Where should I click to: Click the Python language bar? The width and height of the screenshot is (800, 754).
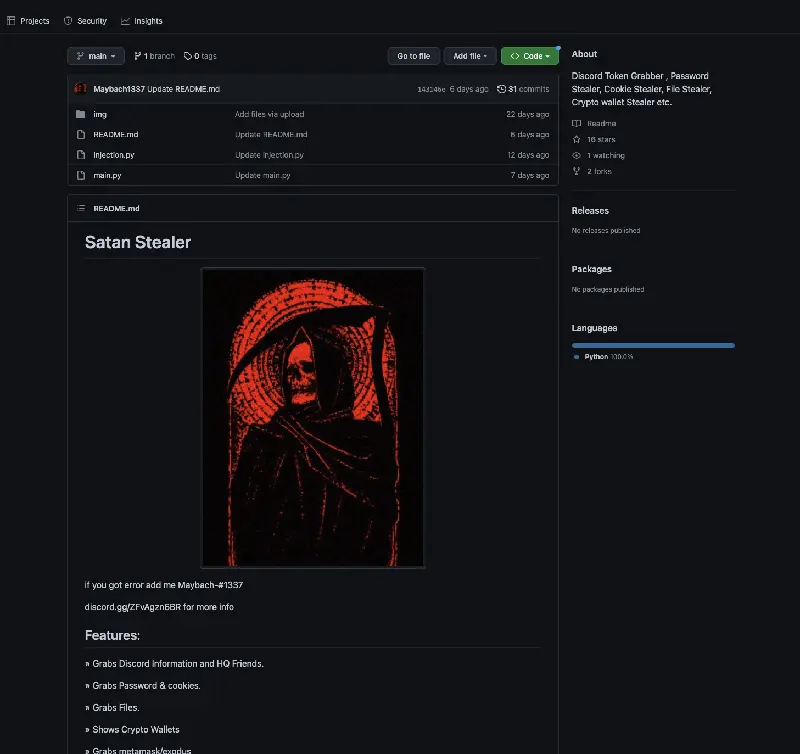(x=653, y=345)
